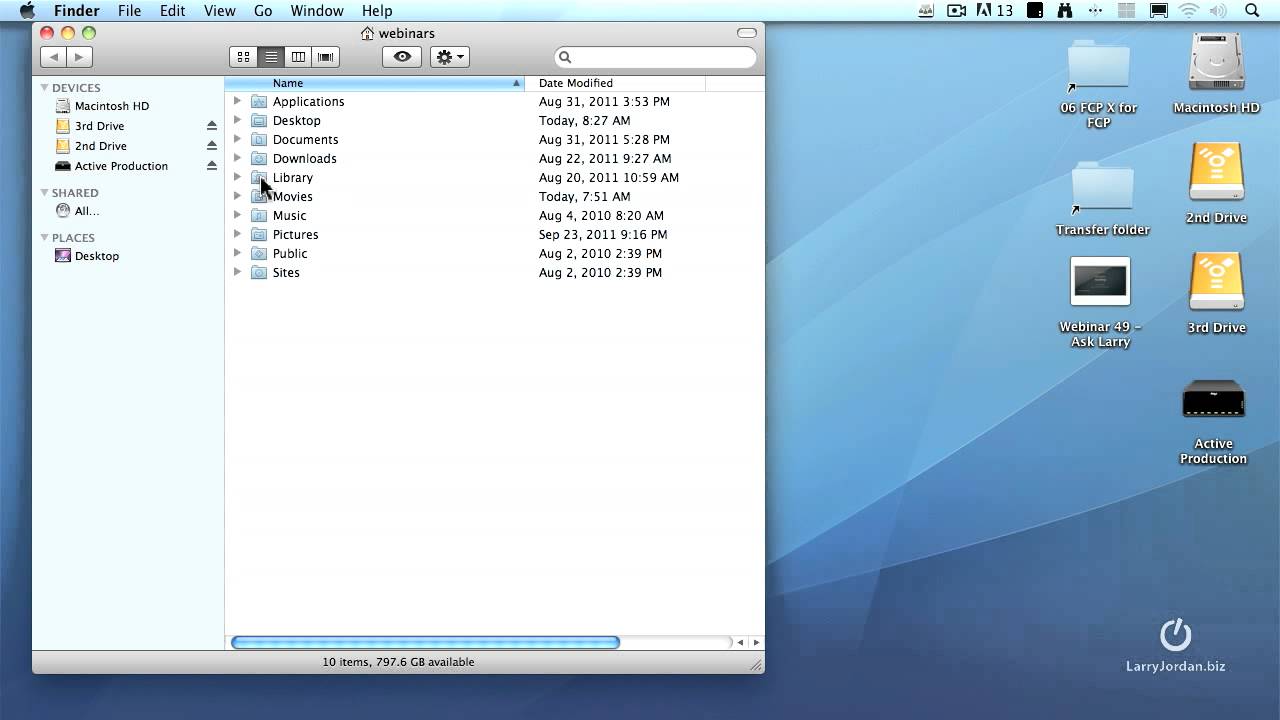Image resolution: width=1280 pixels, height=720 pixels.
Task: Click the horizontal scrollbar thumb
Action: click(425, 642)
